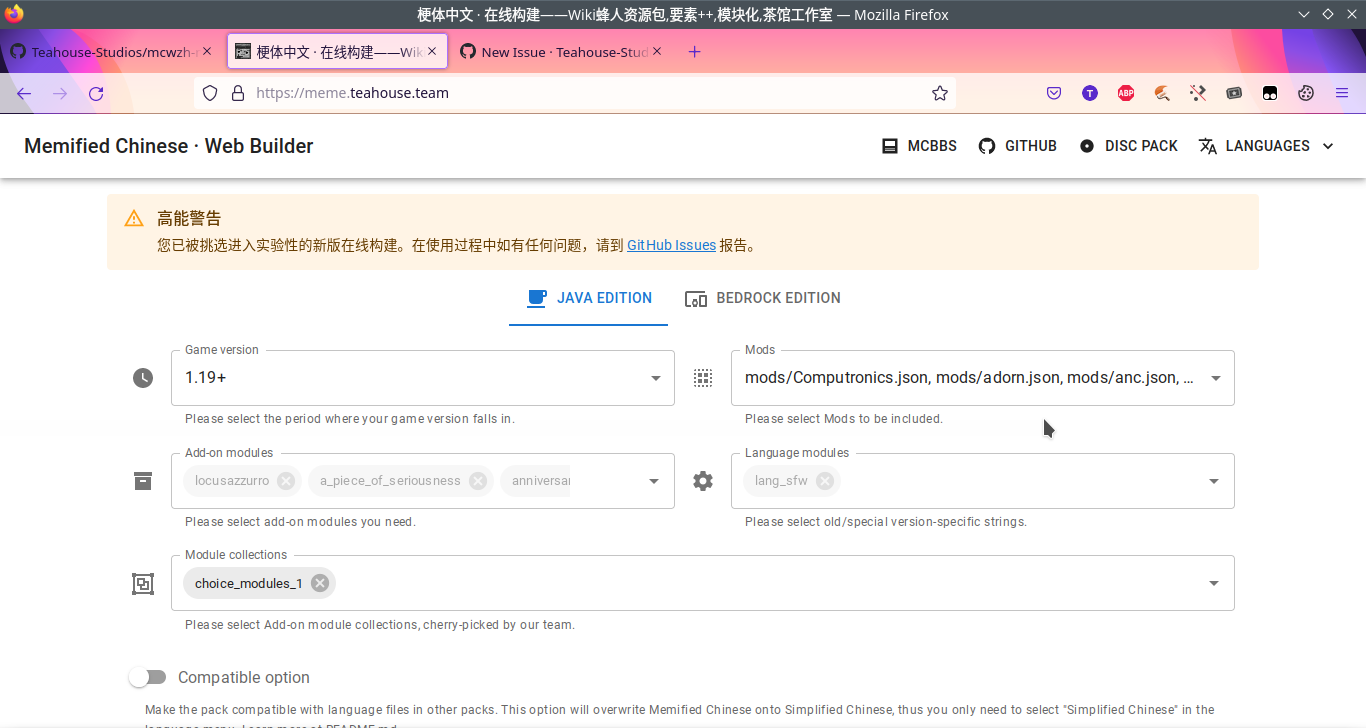
Task: Expand the LANGUAGES menu chevron
Action: click(1329, 145)
